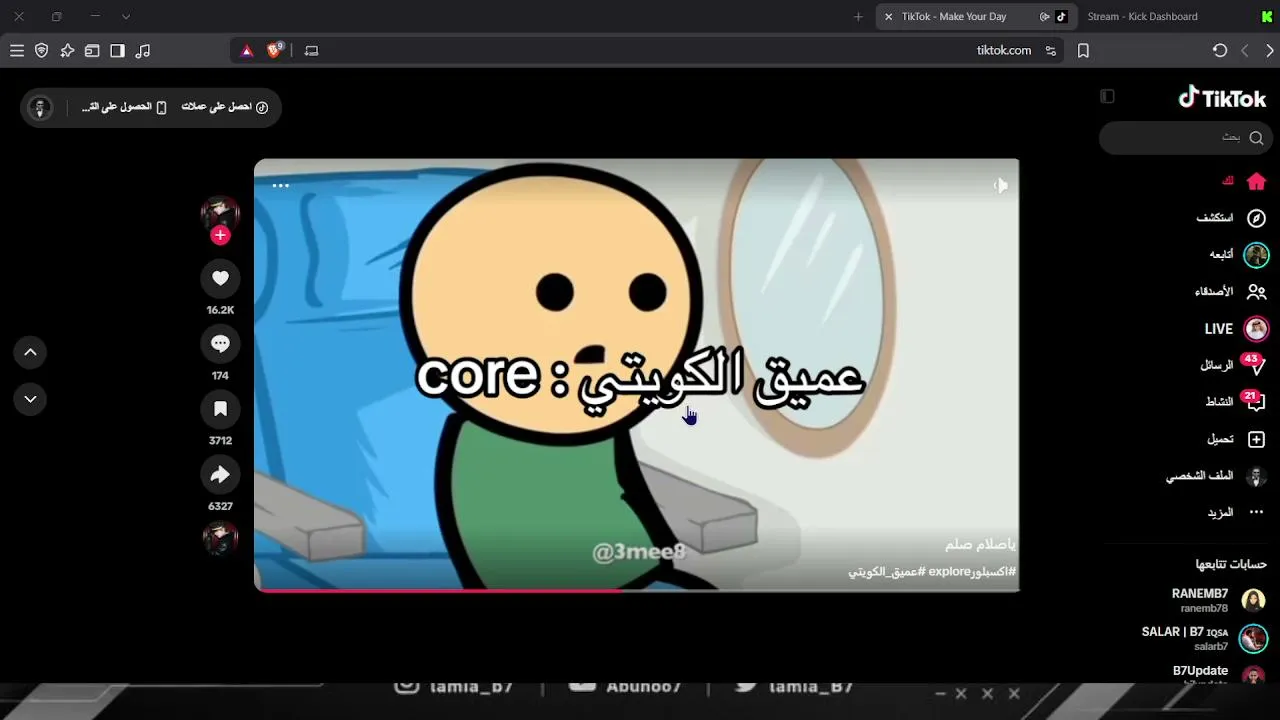Screen dimensions: 1280x720
Task: Click the explore# hashtag in the caption
Action: 972,572
